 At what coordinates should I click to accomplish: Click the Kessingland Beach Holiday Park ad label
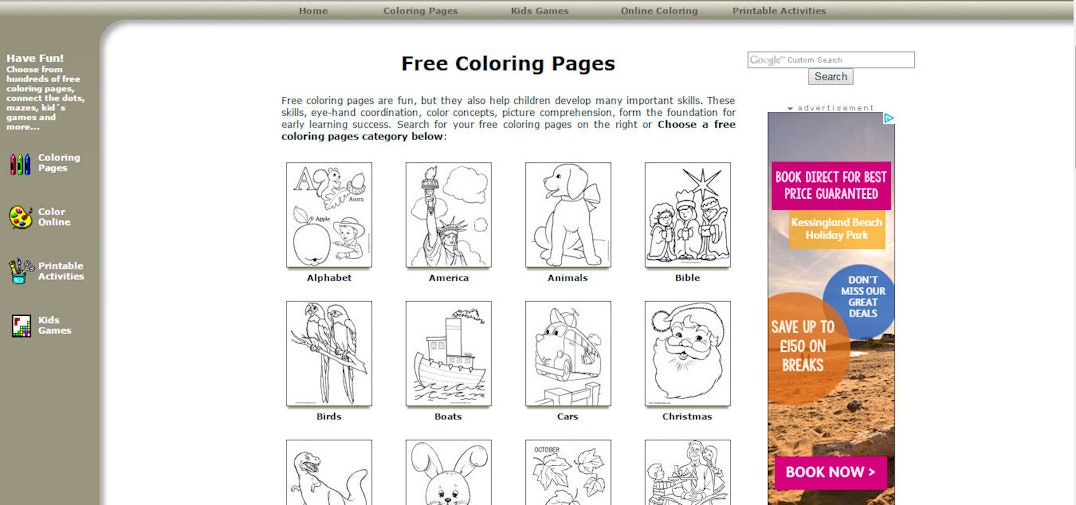(x=837, y=229)
